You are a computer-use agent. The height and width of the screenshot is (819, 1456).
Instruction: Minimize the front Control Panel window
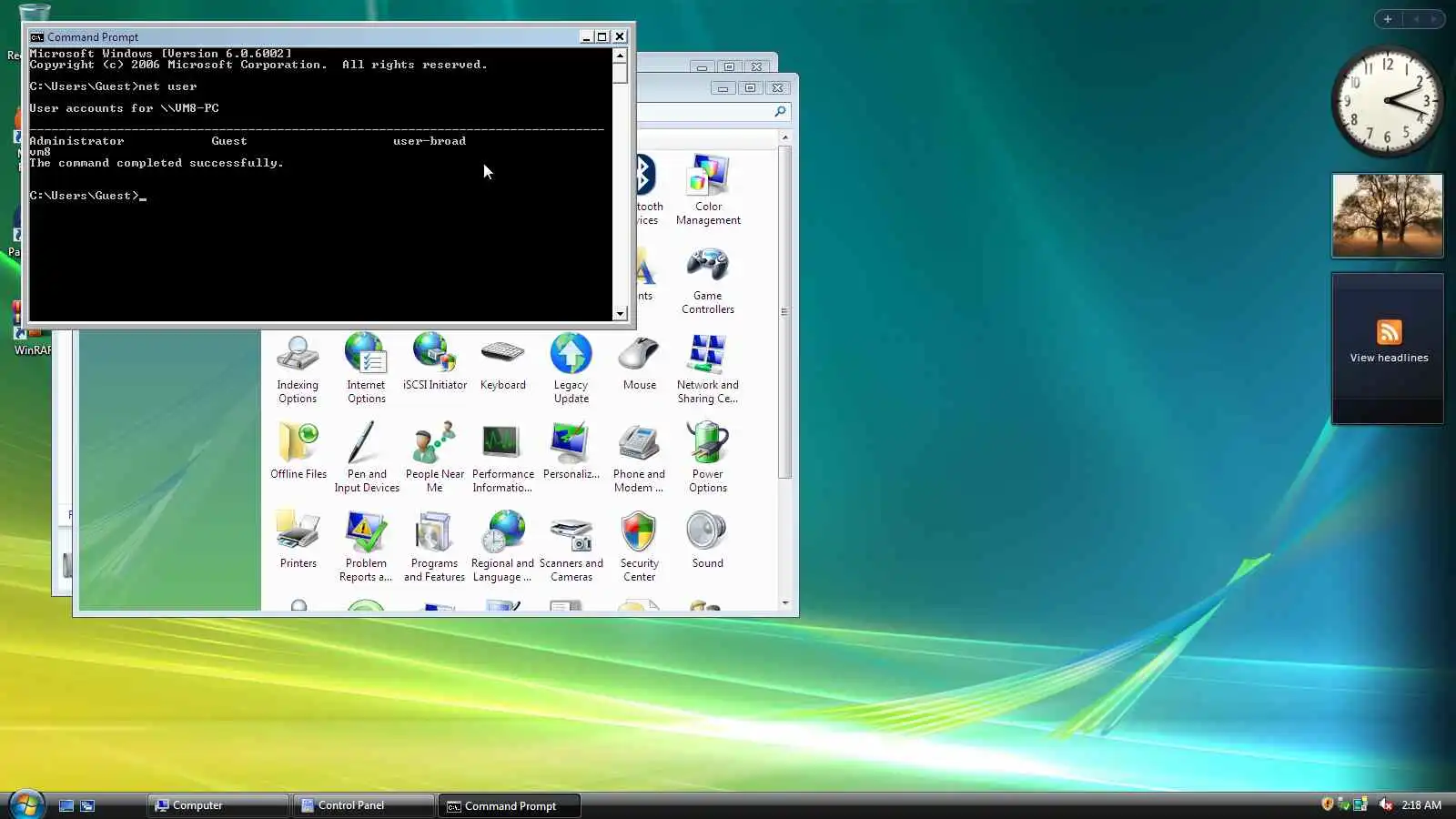pos(723,88)
